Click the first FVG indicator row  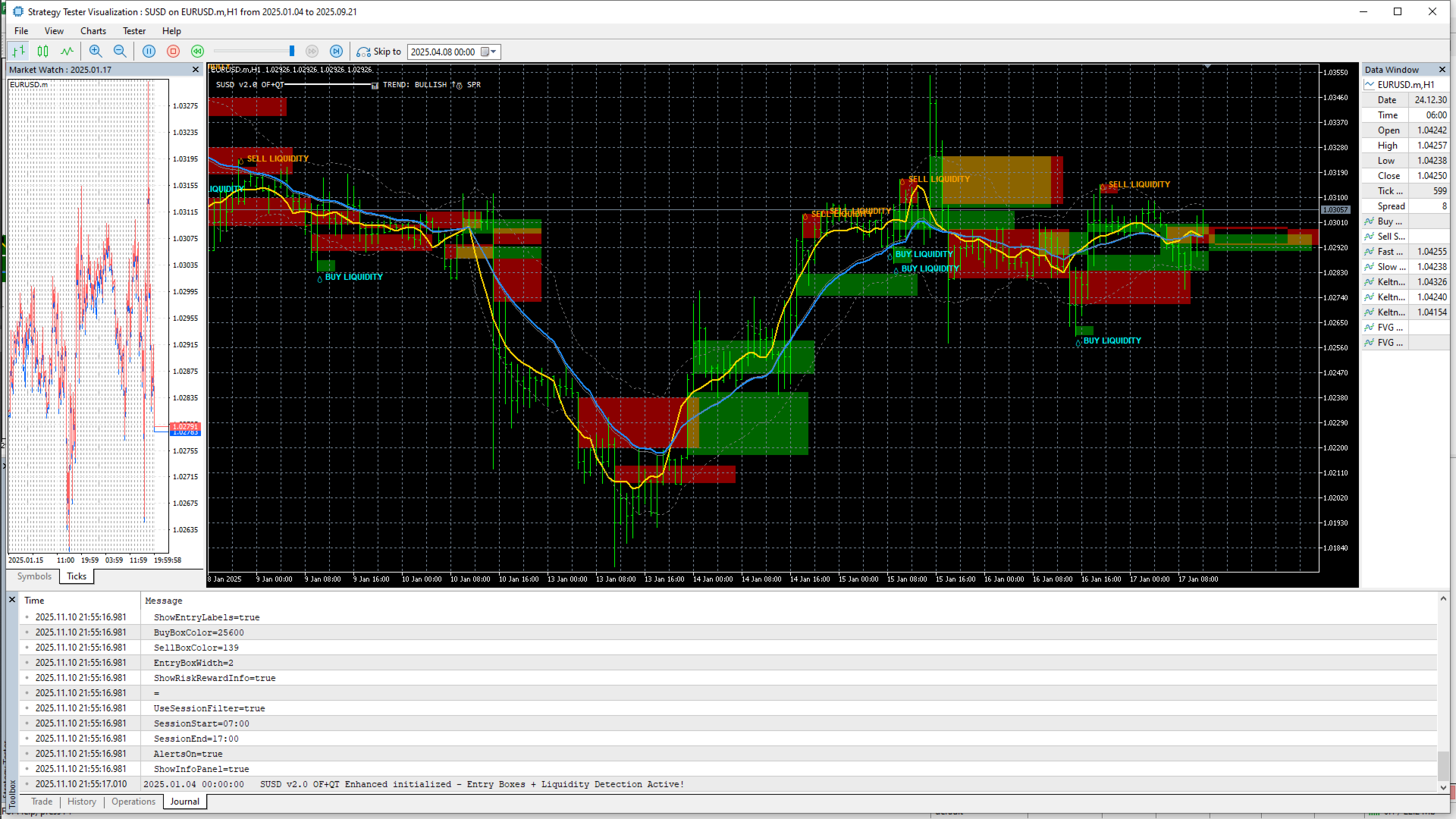tap(1405, 328)
